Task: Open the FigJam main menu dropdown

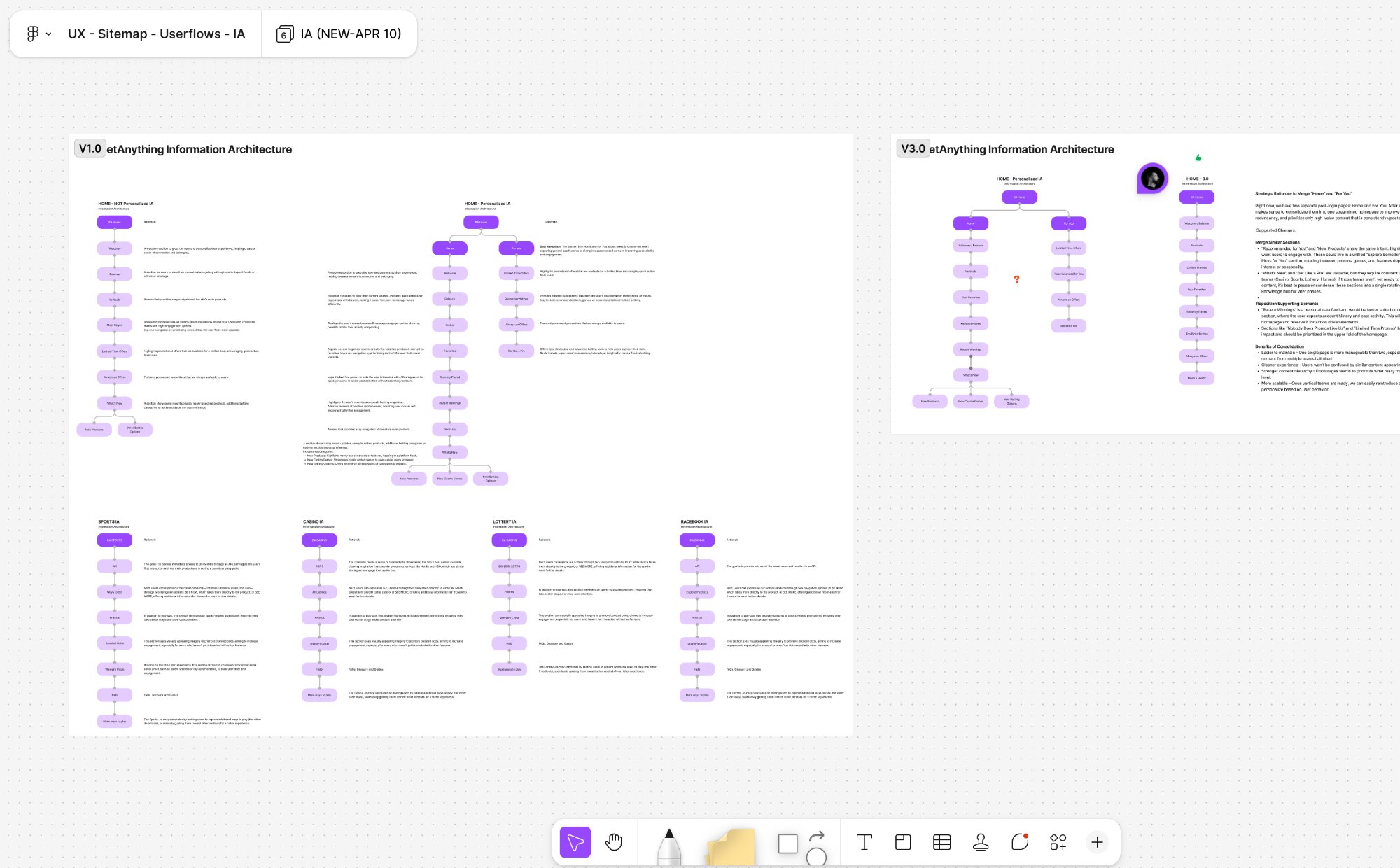Action: click(38, 34)
